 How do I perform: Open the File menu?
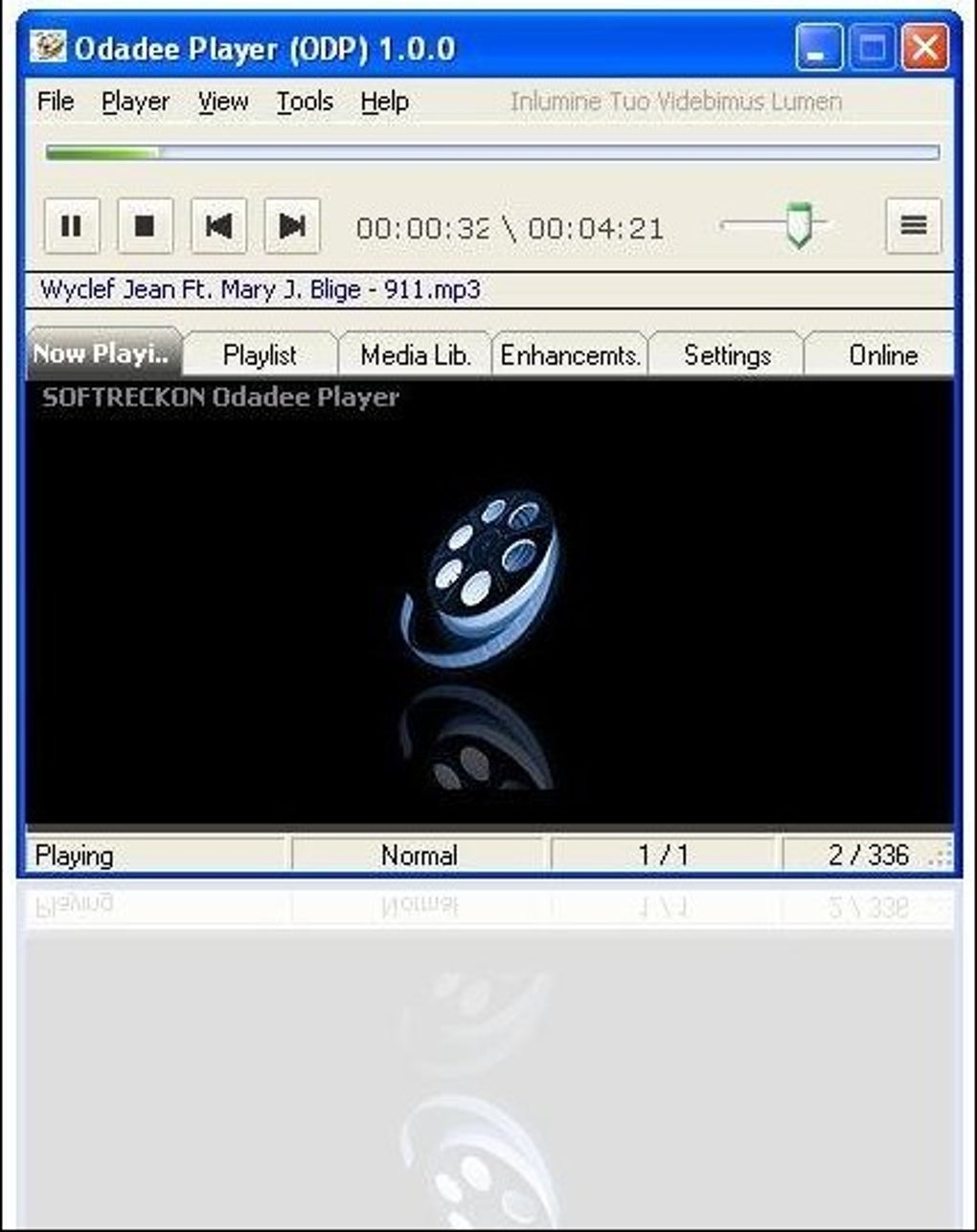[x=54, y=101]
